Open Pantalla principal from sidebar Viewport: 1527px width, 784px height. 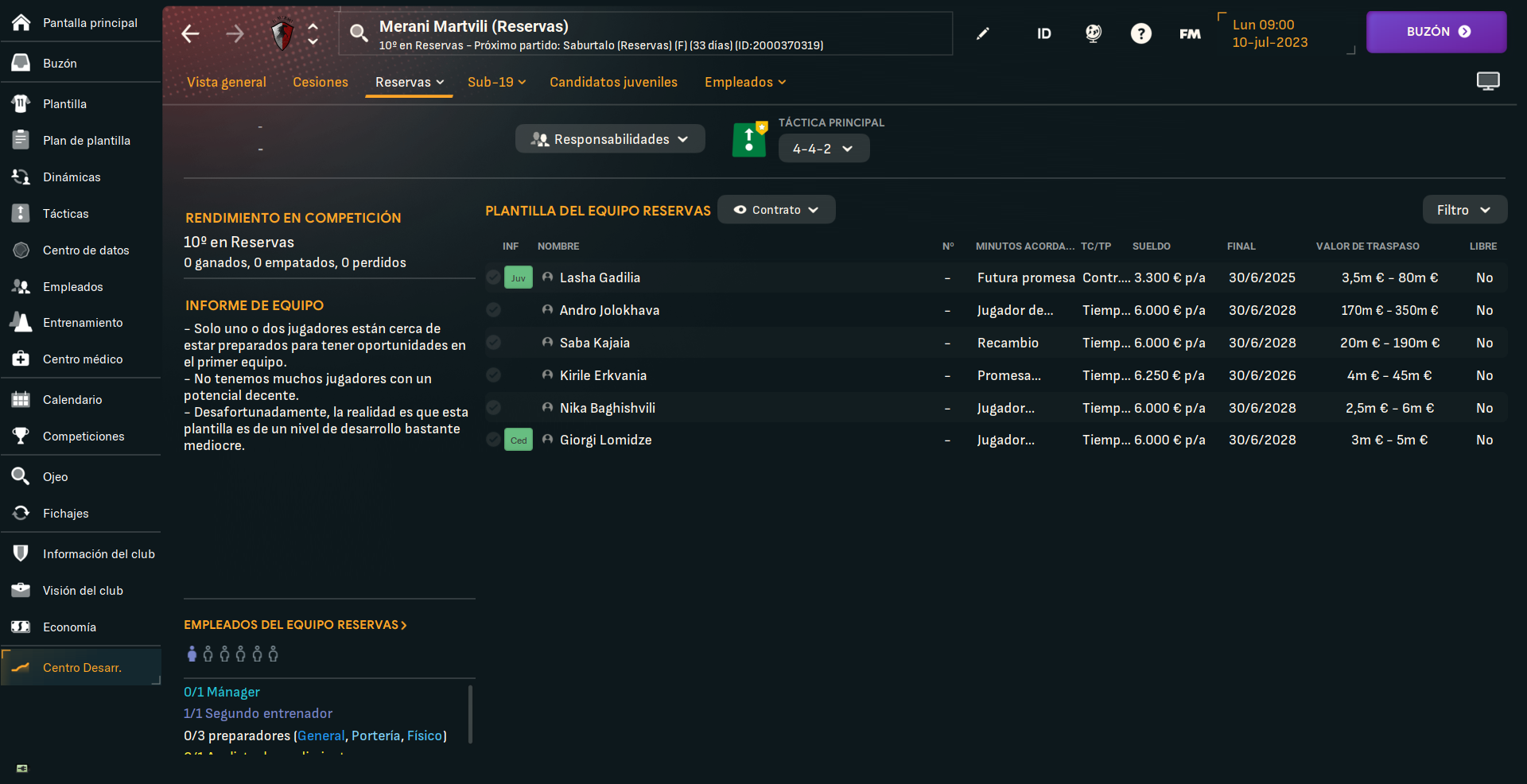point(80,22)
